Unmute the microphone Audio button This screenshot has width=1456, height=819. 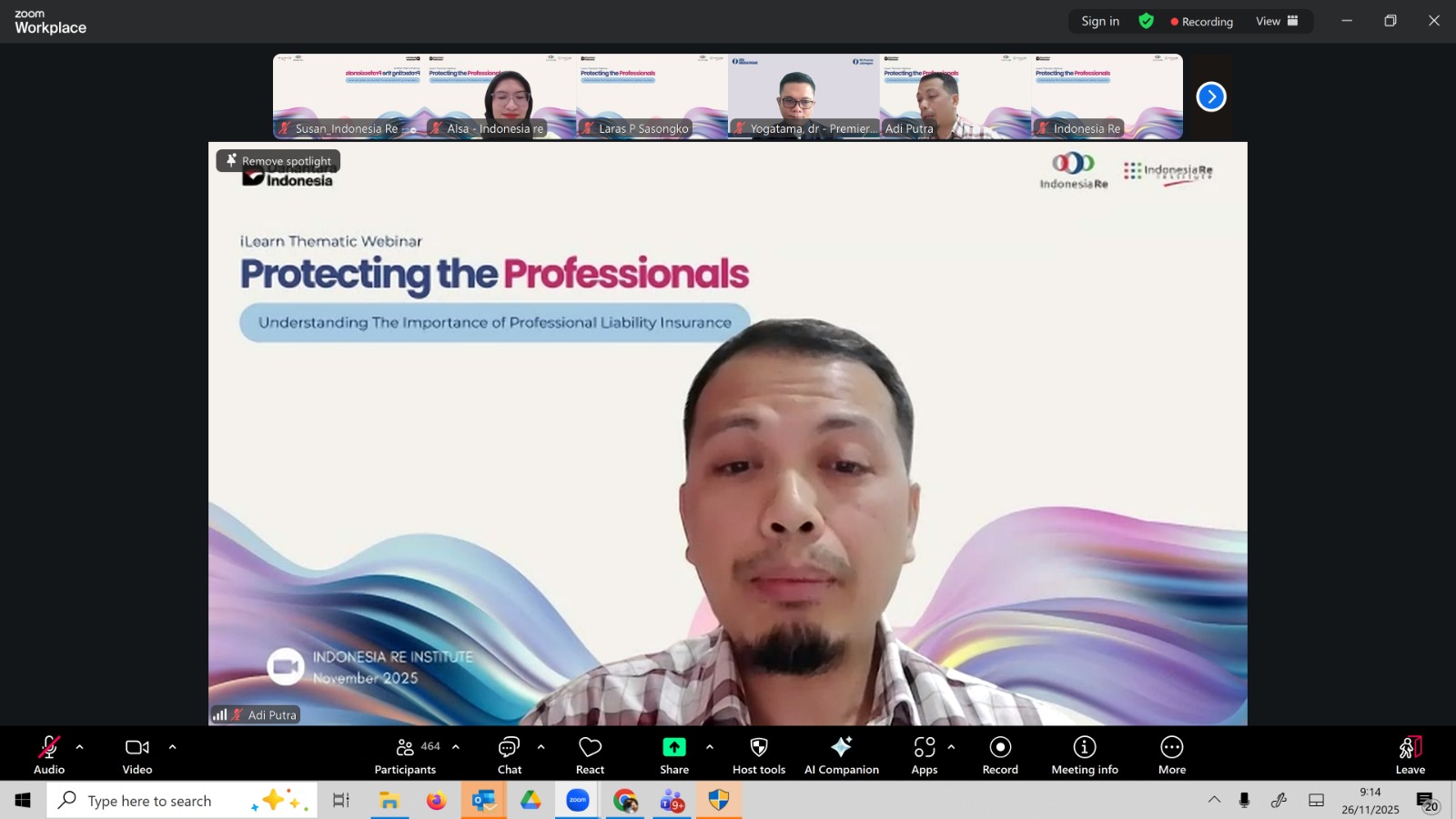(49, 754)
